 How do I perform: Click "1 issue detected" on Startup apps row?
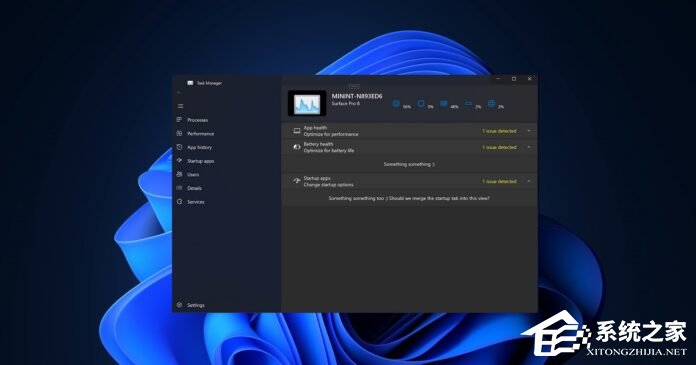click(499, 181)
